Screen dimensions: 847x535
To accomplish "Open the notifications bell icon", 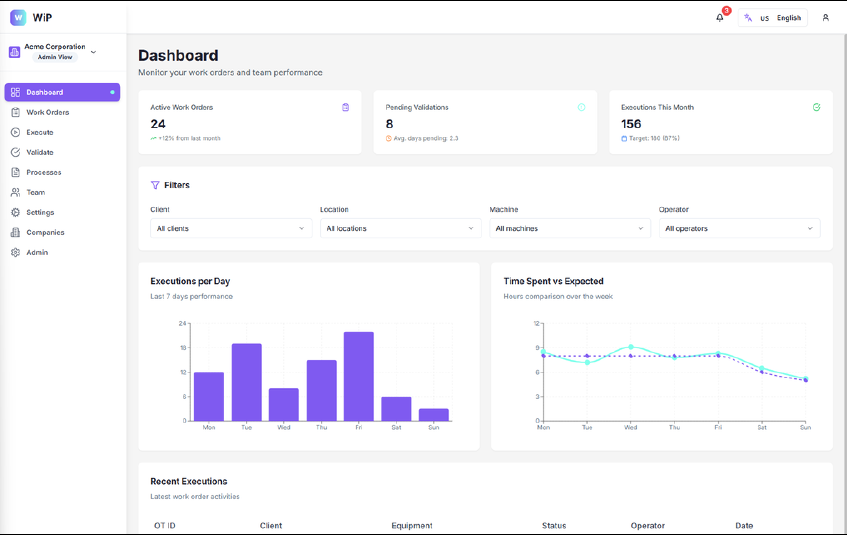I will pyautogui.click(x=720, y=18).
